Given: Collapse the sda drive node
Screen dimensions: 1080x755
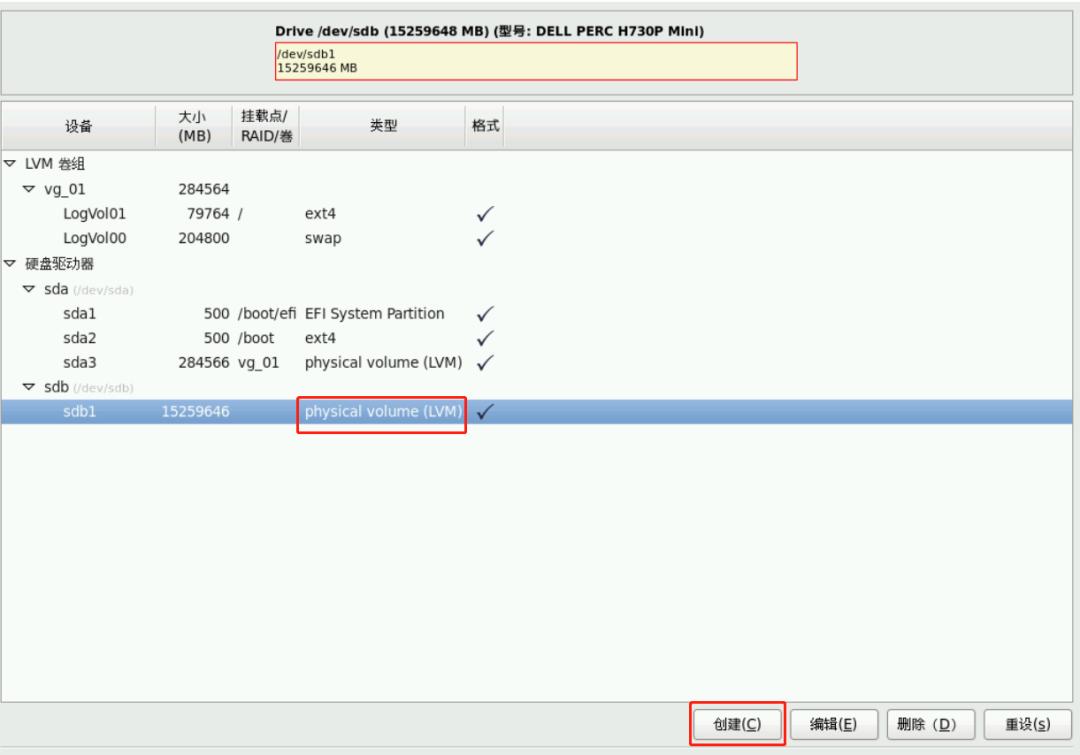Looking at the screenshot, I should 29,289.
